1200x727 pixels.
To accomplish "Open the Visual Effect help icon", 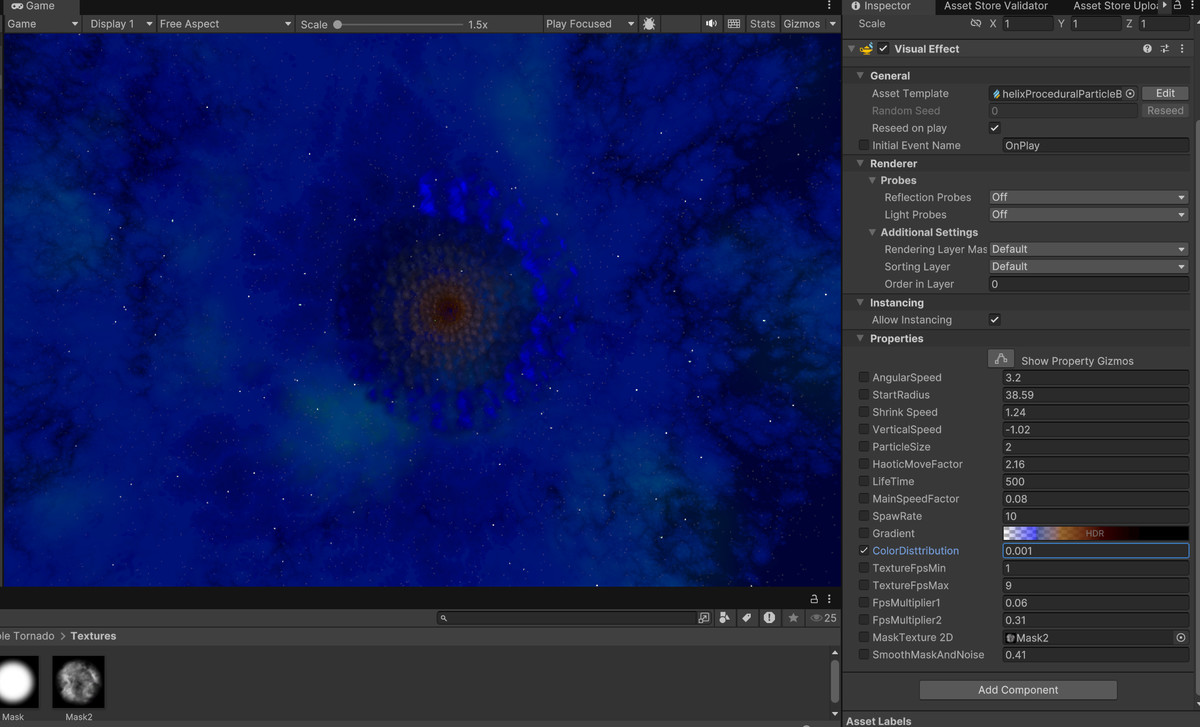I will (1147, 48).
